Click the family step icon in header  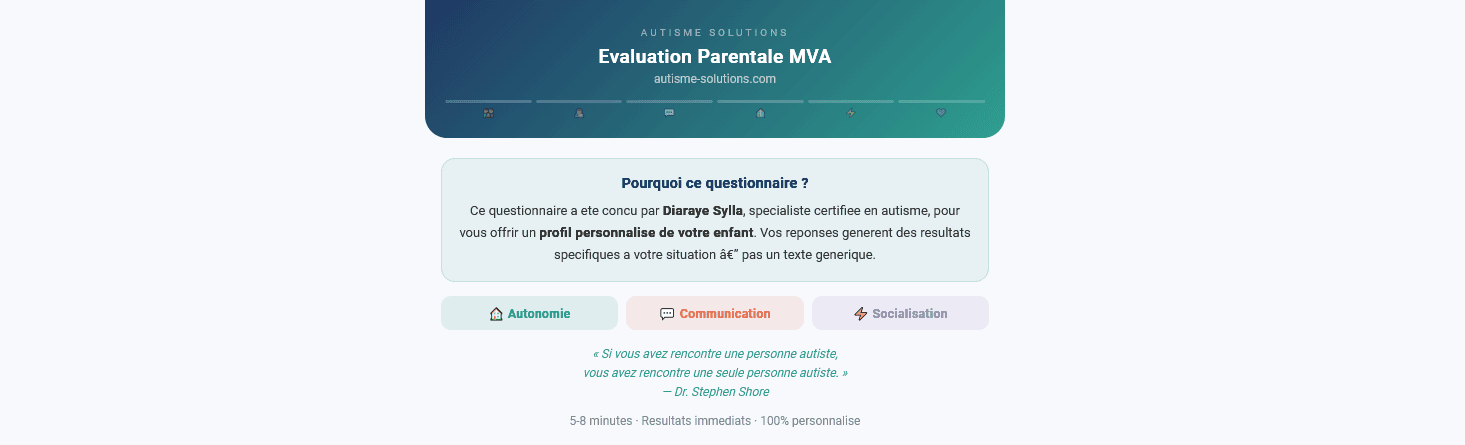coord(488,113)
